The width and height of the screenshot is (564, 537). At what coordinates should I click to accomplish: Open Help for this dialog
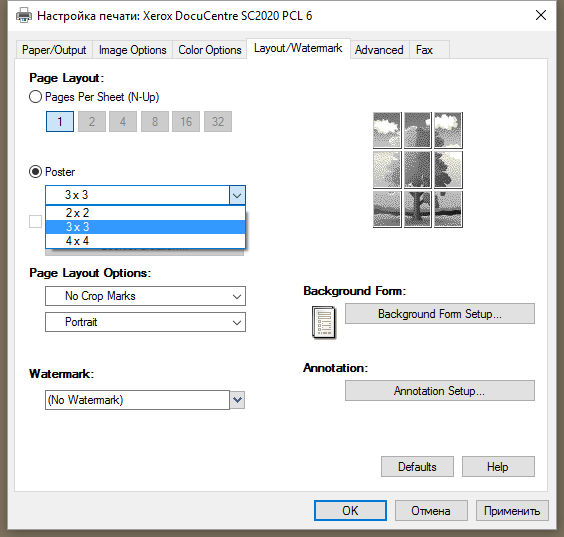point(498,467)
